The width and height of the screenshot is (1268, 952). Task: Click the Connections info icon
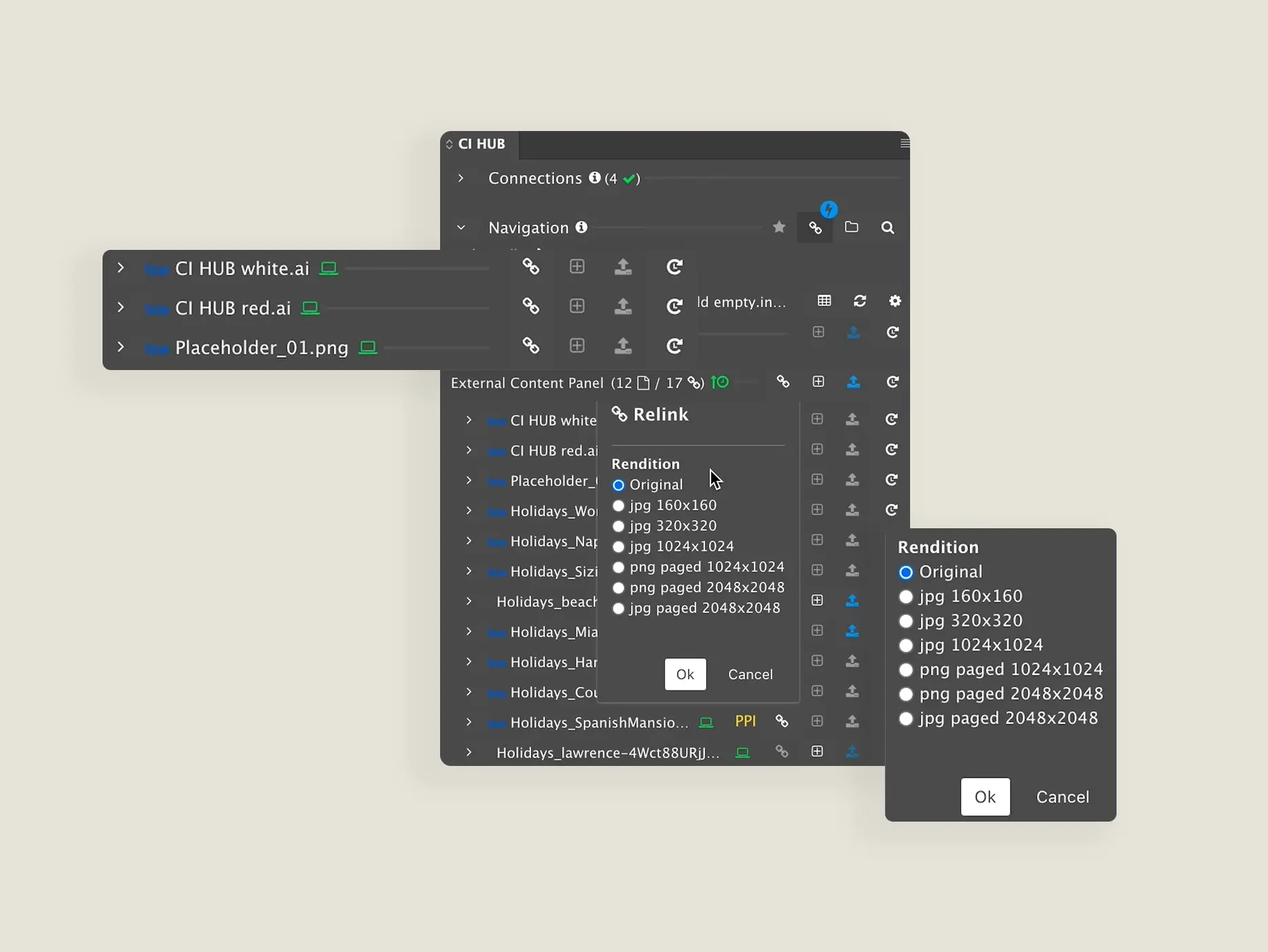[x=595, y=178]
